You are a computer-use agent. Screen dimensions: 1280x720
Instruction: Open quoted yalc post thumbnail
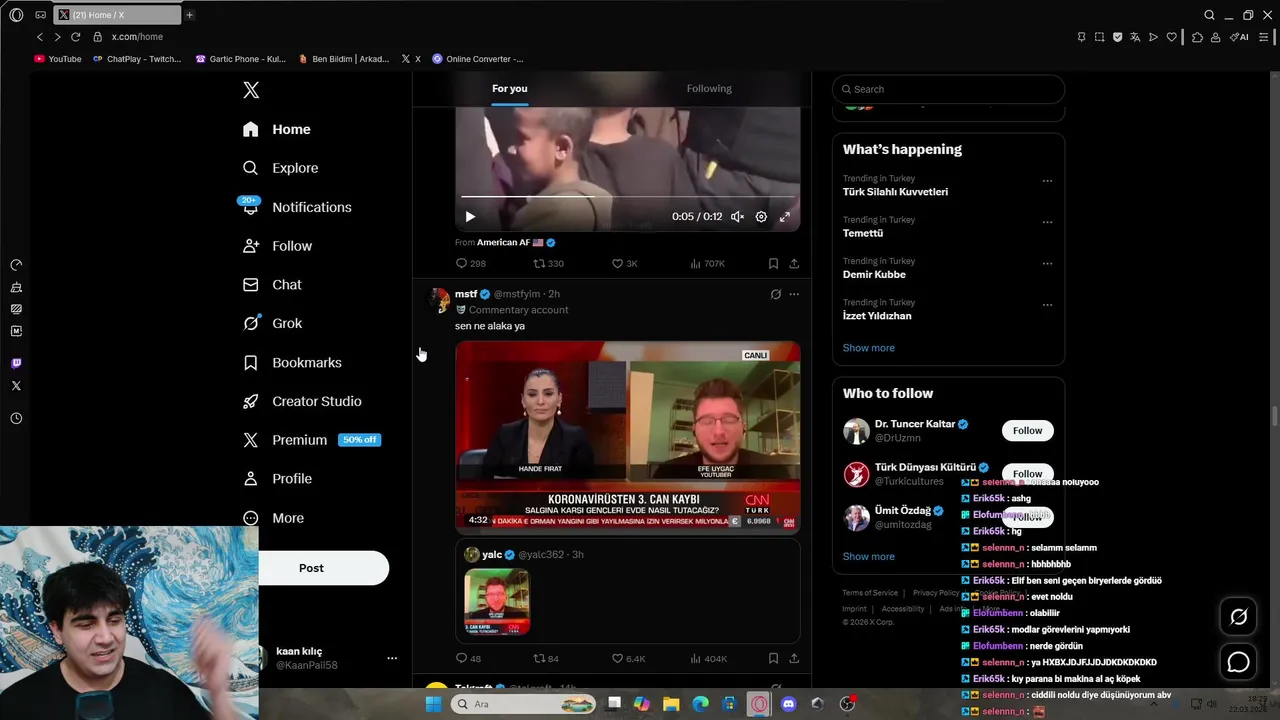tap(497, 601)
